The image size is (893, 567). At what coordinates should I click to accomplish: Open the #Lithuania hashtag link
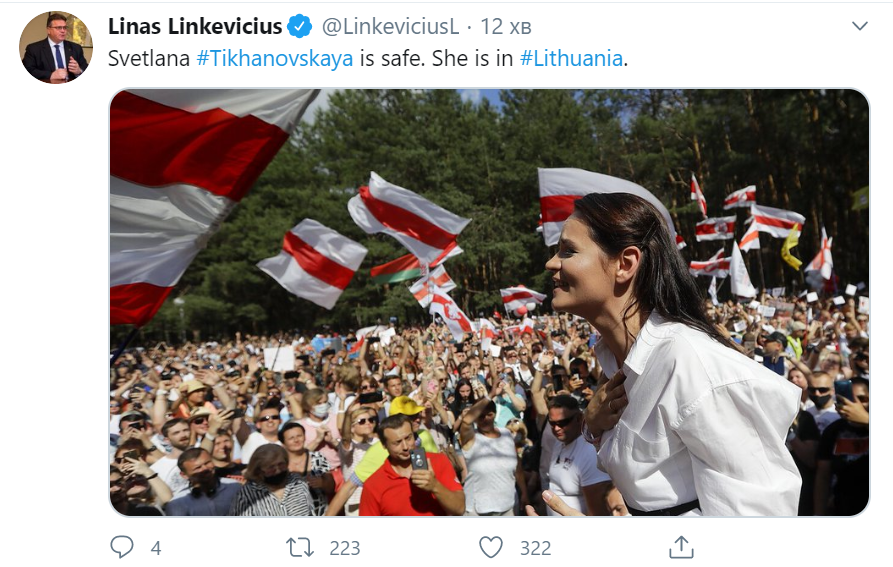[571, 59]
